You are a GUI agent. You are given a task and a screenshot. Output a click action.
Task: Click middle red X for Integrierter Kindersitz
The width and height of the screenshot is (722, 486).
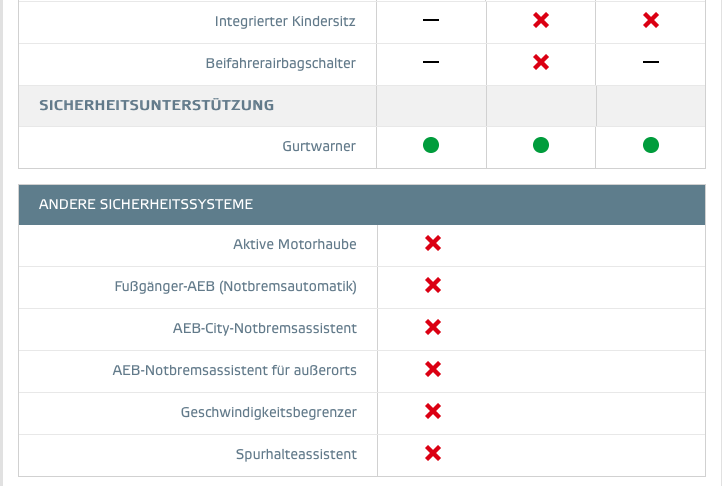click(x=541, y=20)
